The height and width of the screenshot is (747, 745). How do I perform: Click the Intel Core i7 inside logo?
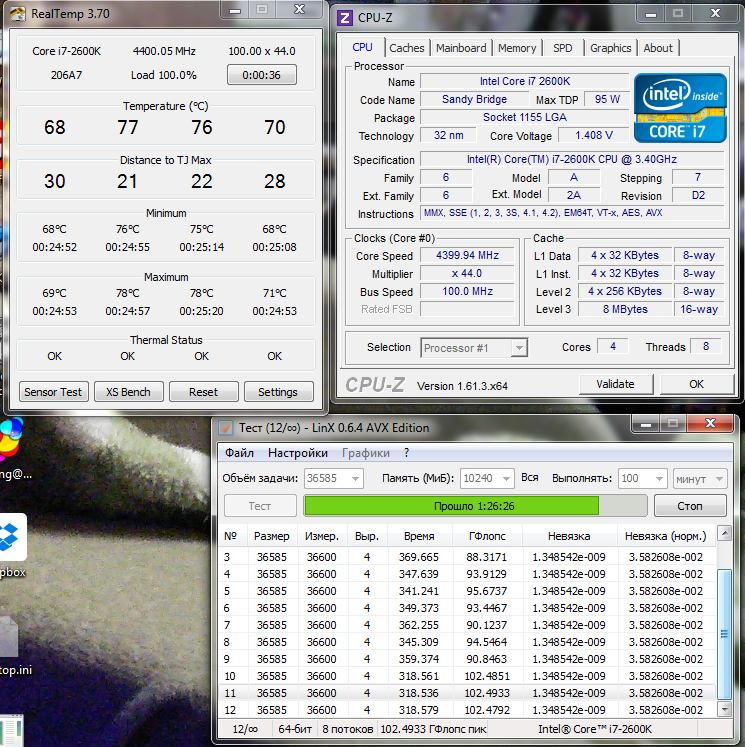coord(680,108)
